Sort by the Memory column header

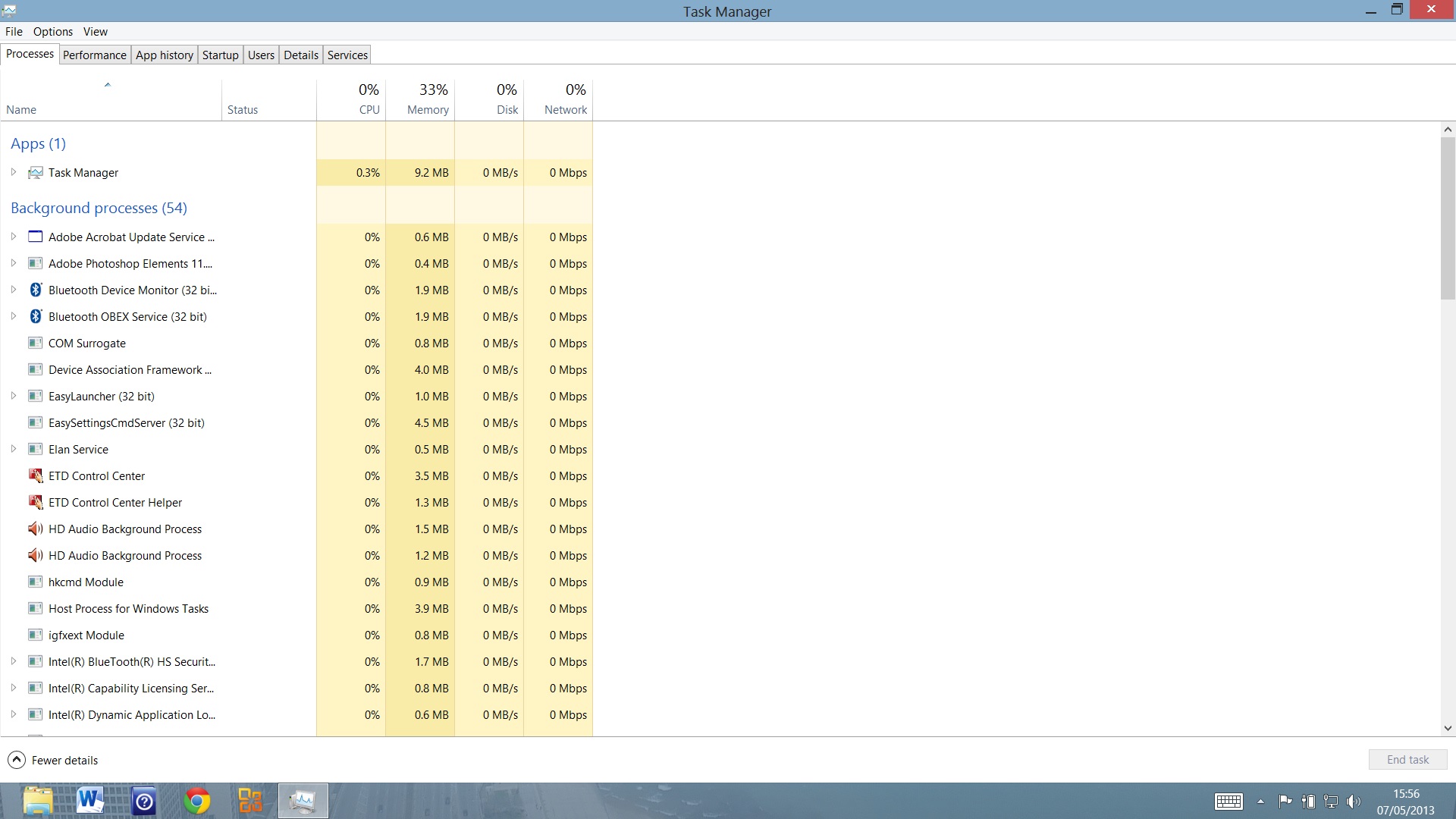[x=420, y=99]
